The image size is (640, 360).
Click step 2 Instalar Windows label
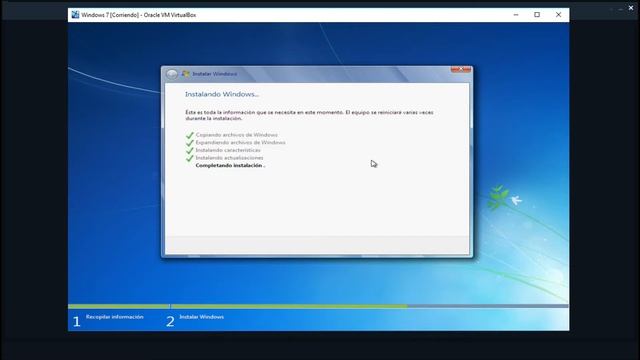click(201, 317)
